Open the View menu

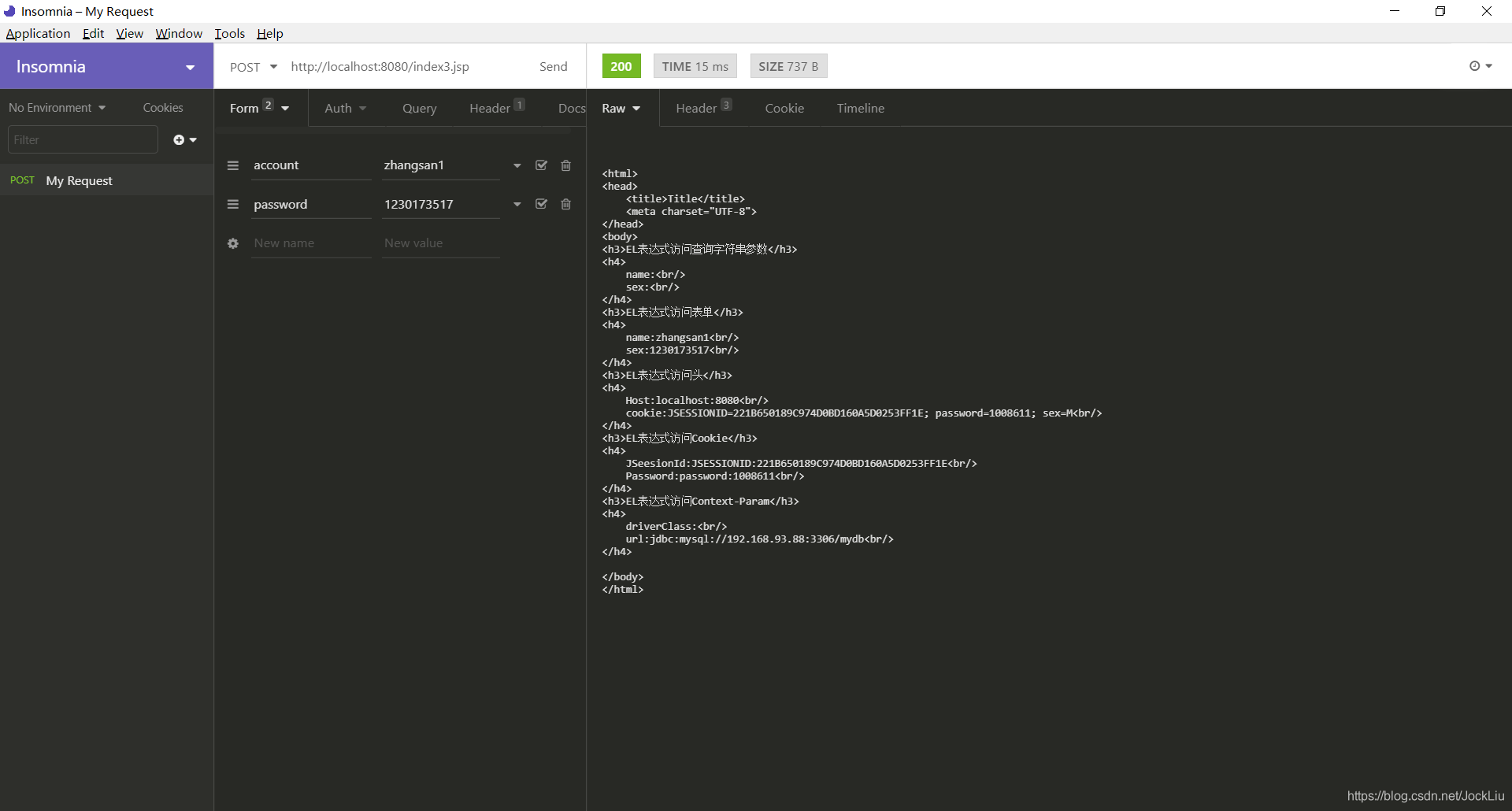[x=129, y=33]
